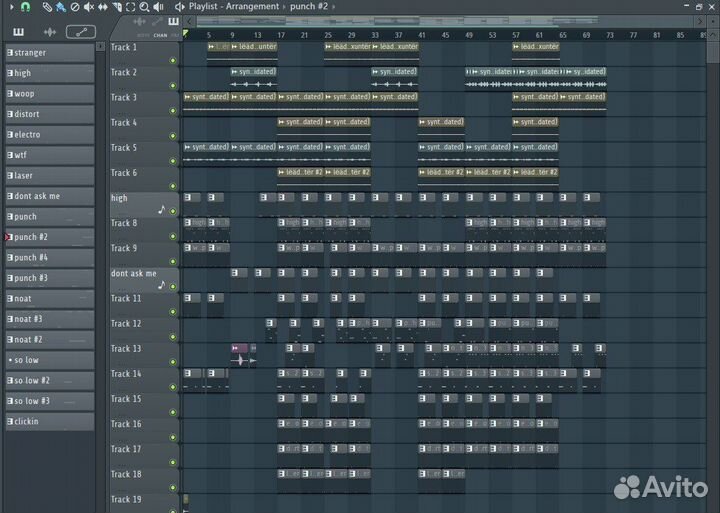Toggle mute LED on Track 13

[x=173, y=362]
